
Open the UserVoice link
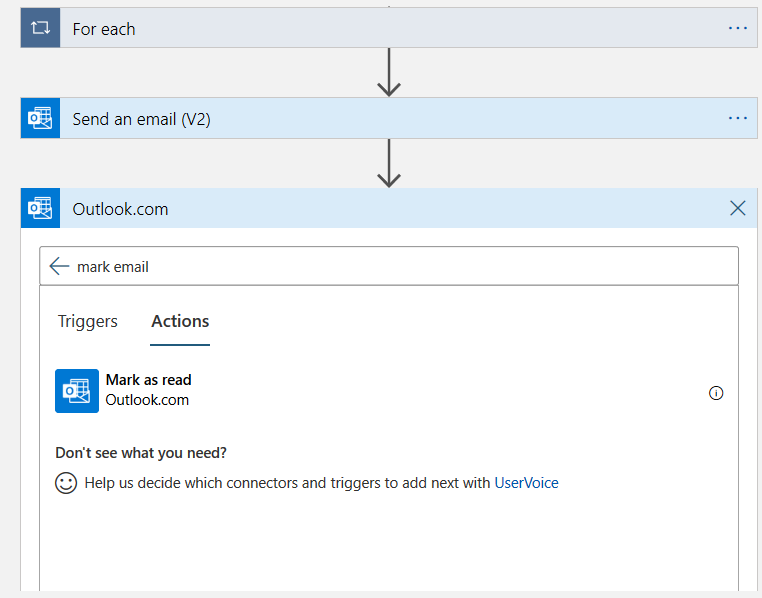coord(526,483)
